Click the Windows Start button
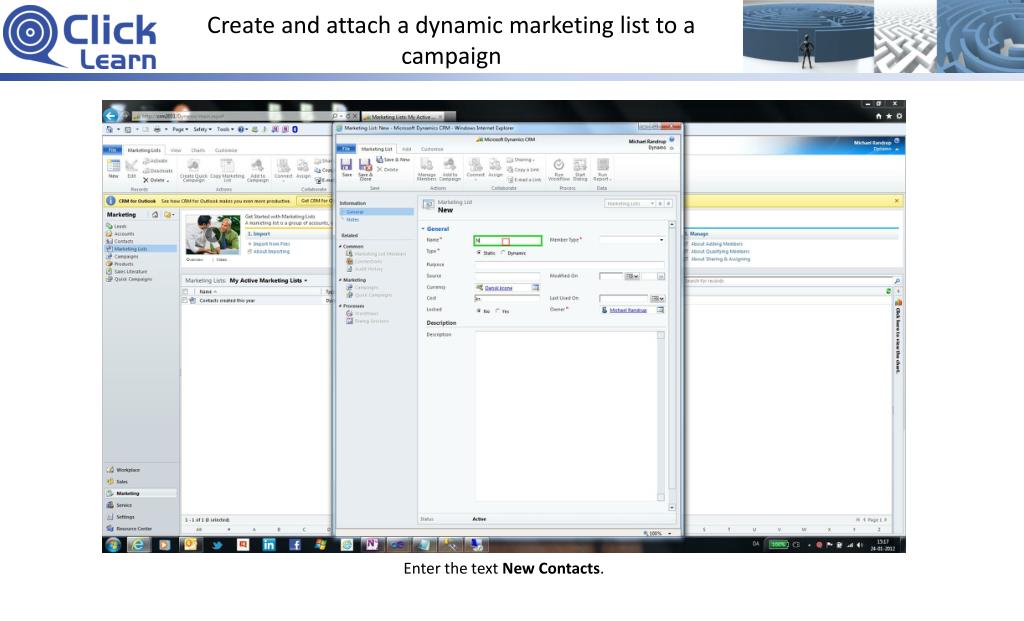Screen dimensions: 1024x621 113,545
